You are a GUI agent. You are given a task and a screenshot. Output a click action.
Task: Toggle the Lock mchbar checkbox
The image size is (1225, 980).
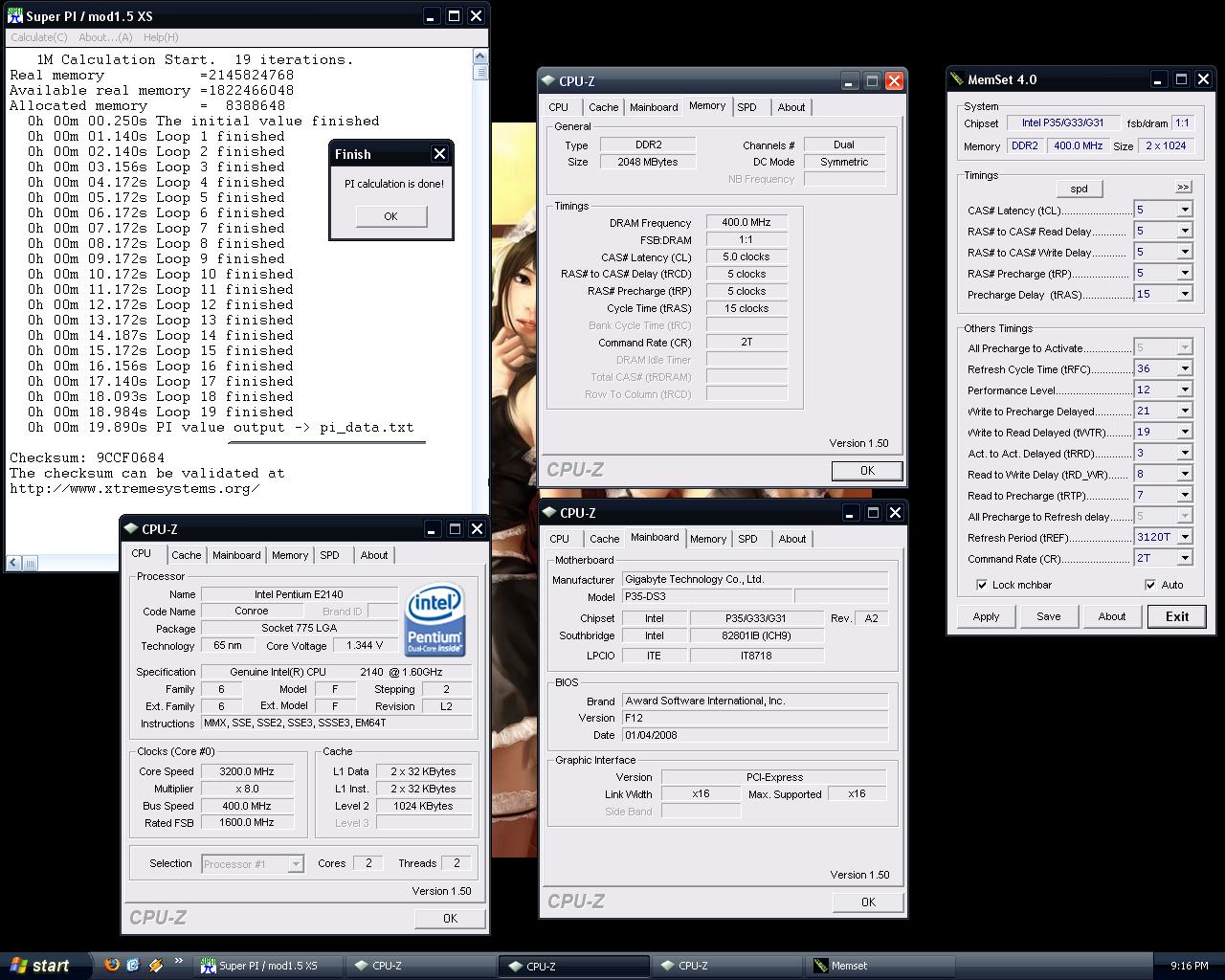(982, 585)
